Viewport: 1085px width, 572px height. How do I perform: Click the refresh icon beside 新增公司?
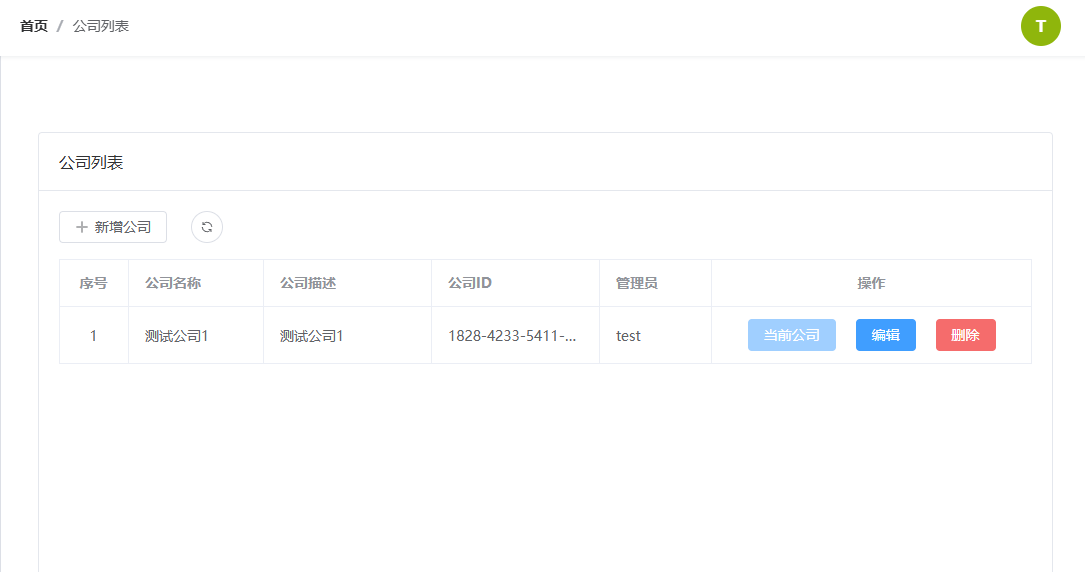[x=207, y=227]
